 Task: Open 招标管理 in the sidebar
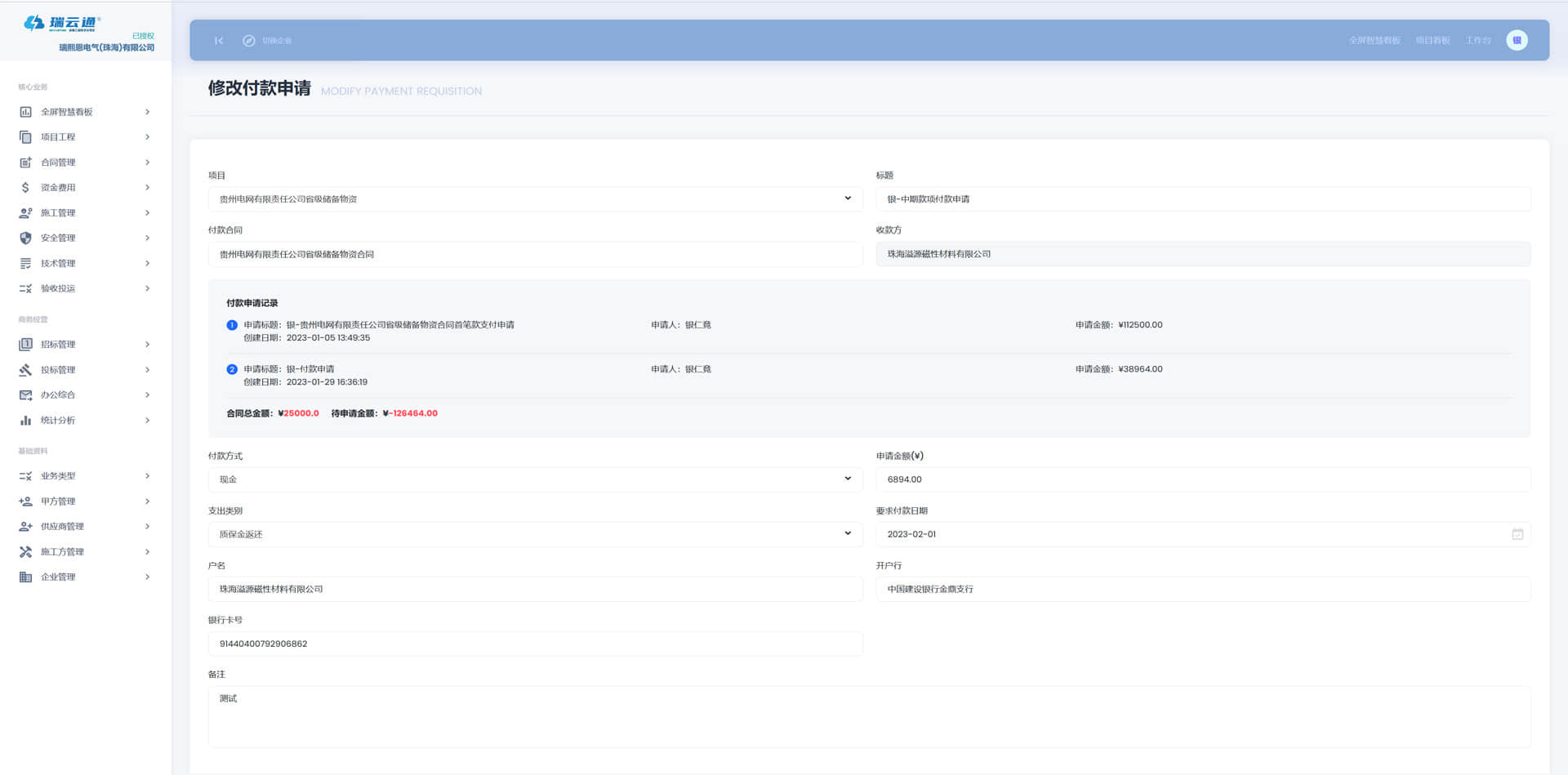[58, 345]
